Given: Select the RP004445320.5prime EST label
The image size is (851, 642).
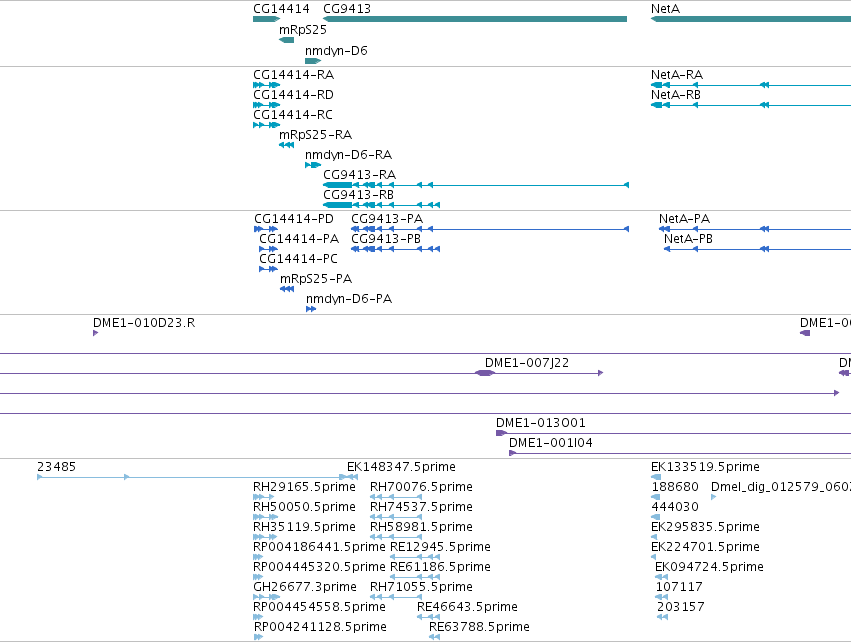Looking at the screenshot, I should (x=319, y=567).
